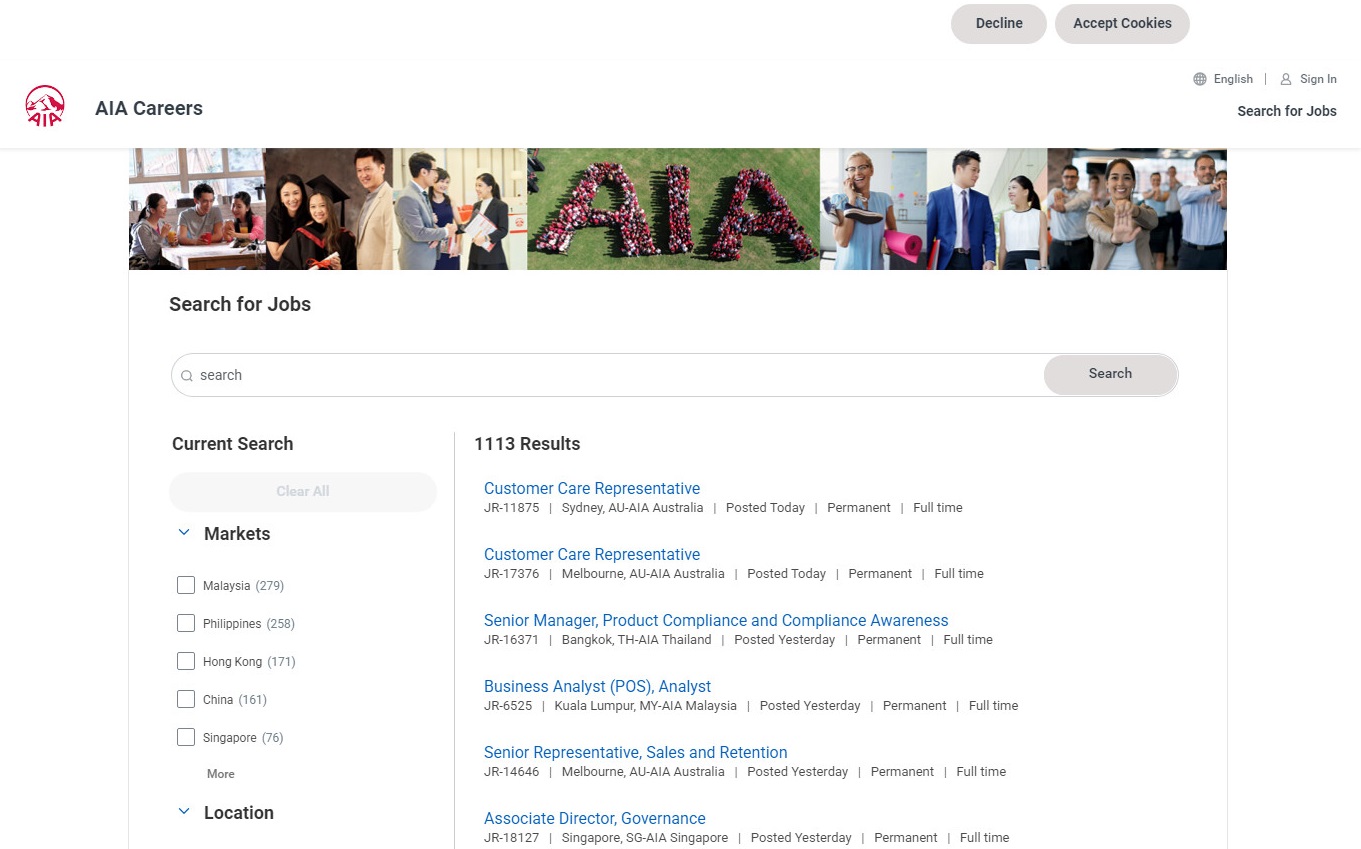
Task: Check the Singapore market checkbox
Action: (x=186, y=737)
